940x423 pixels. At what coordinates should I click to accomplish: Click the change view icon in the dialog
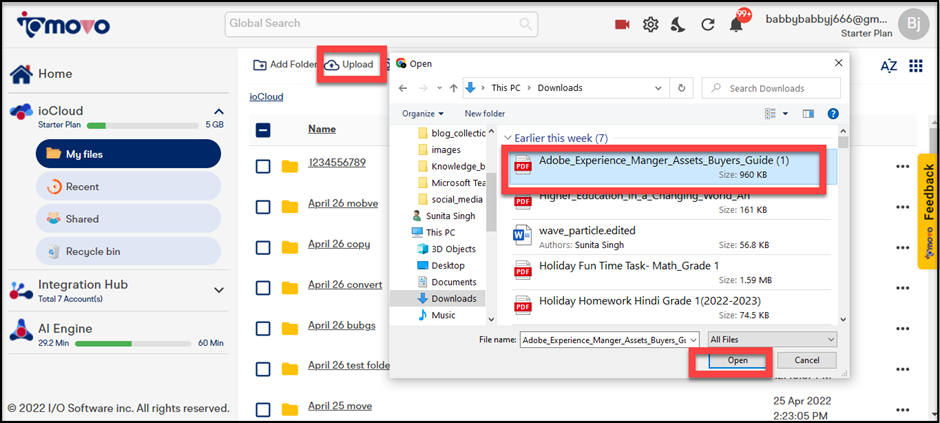(x=770, y=113)
